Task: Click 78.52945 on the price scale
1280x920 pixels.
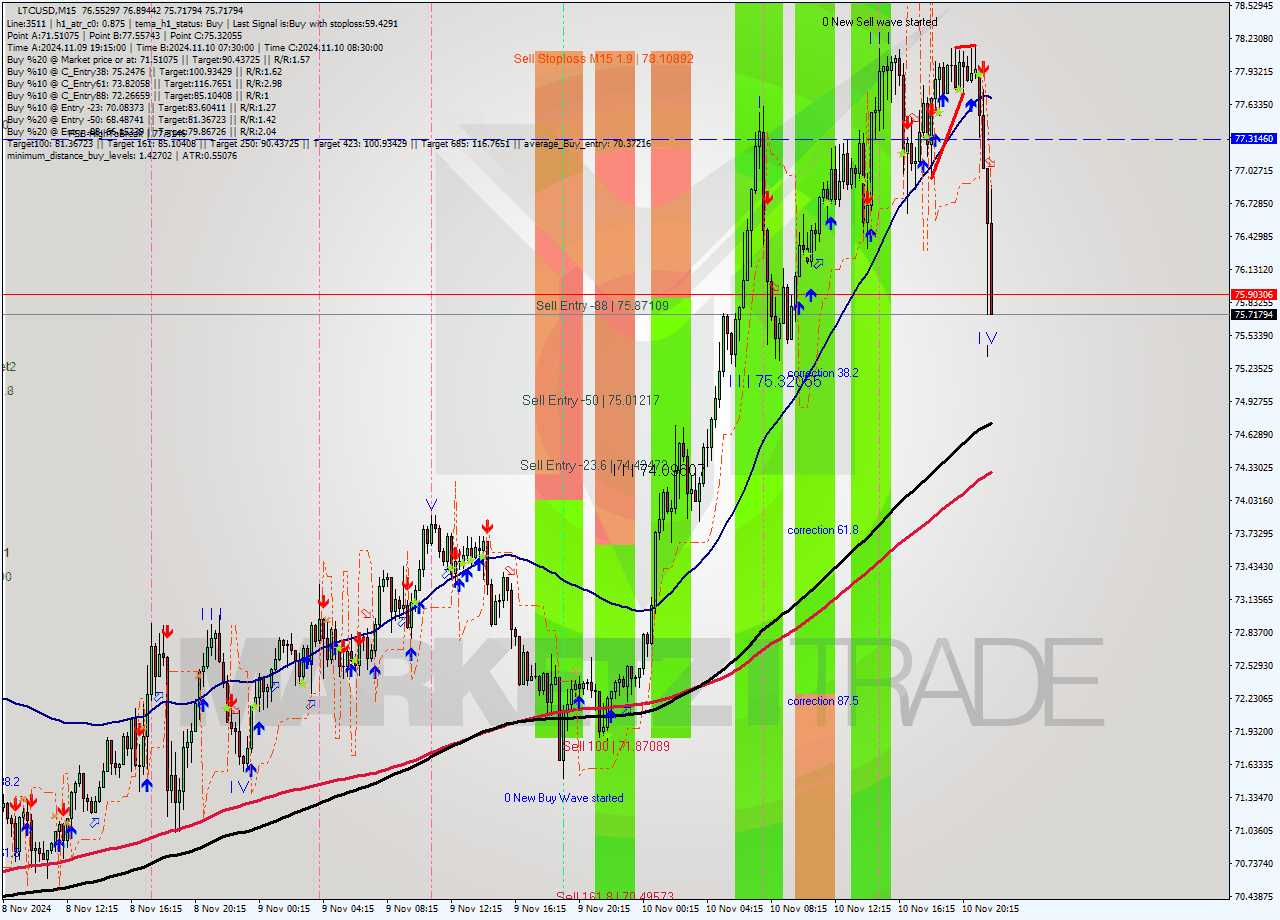Action: pos(1254,6)
